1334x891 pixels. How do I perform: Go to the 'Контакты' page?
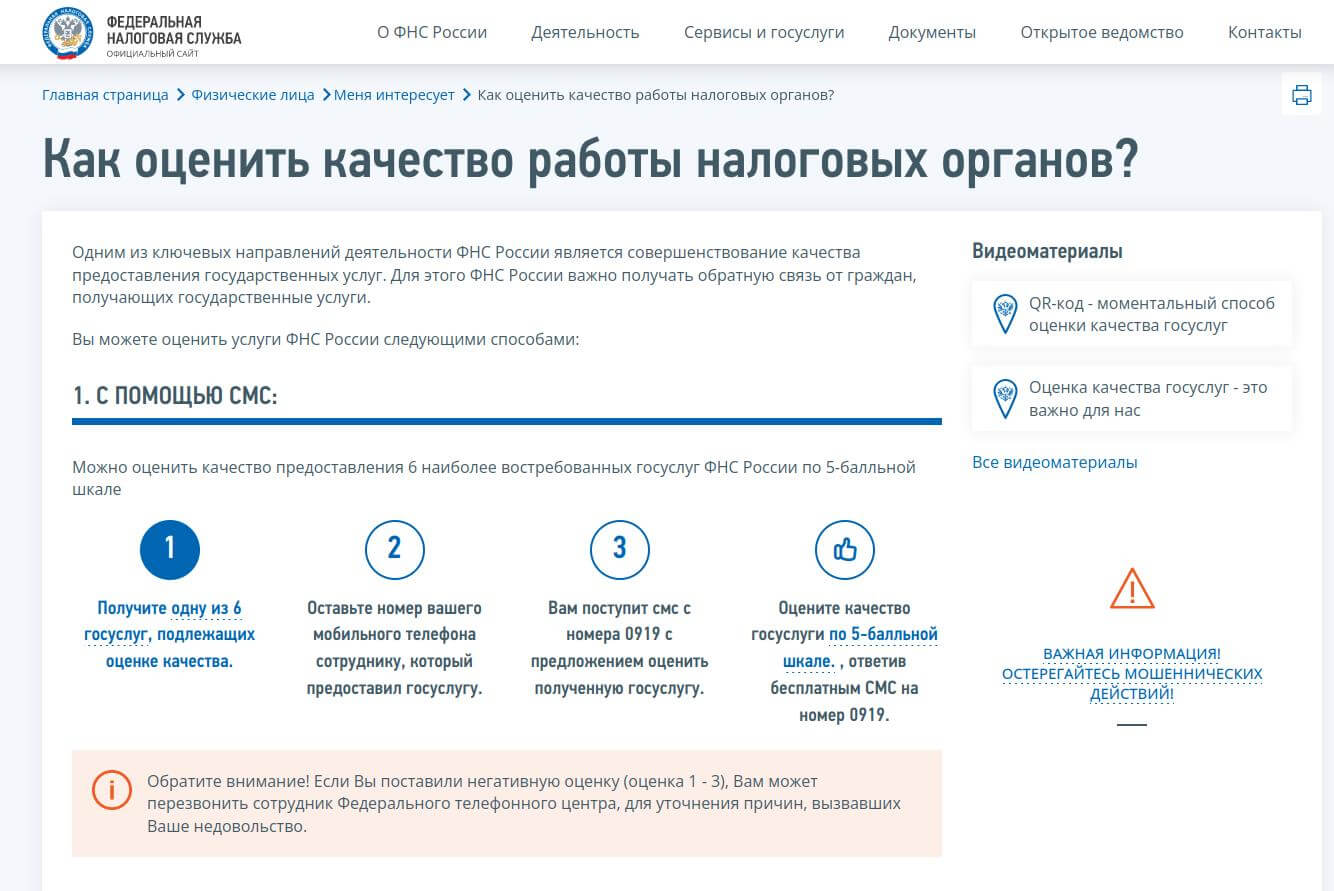[1264, 32]
